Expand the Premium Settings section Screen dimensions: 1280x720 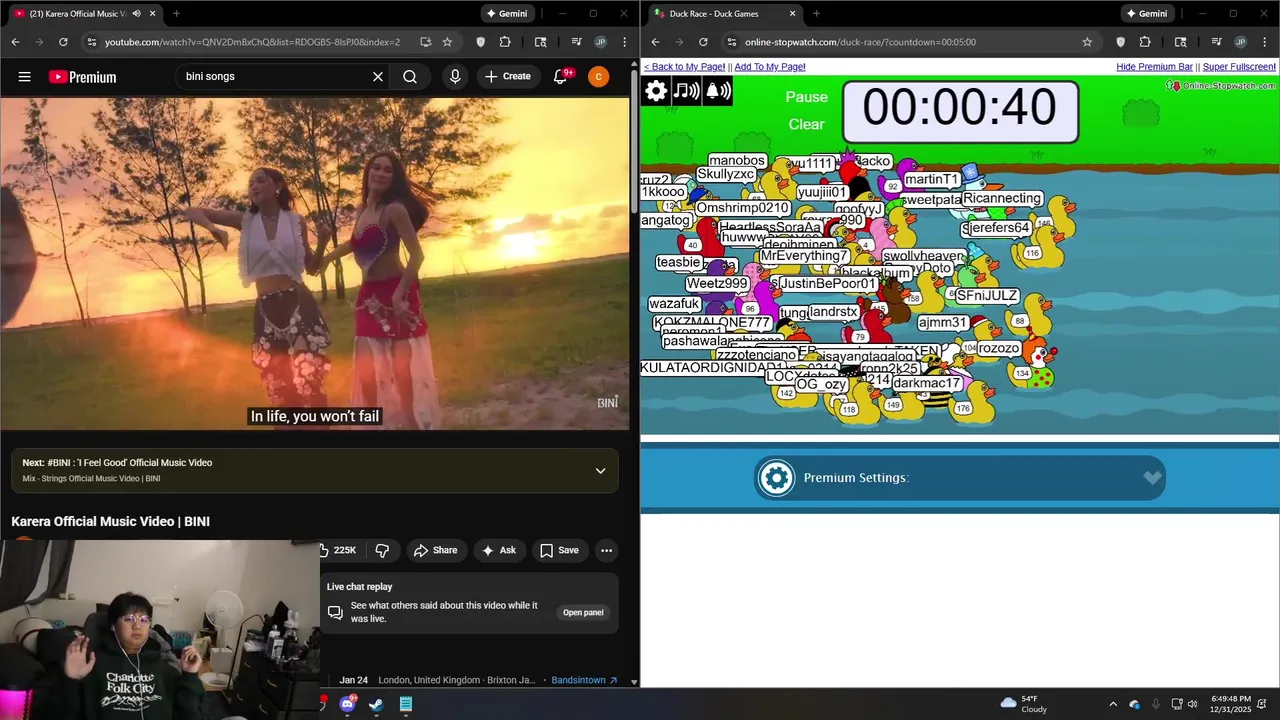(x=960, y=478)
